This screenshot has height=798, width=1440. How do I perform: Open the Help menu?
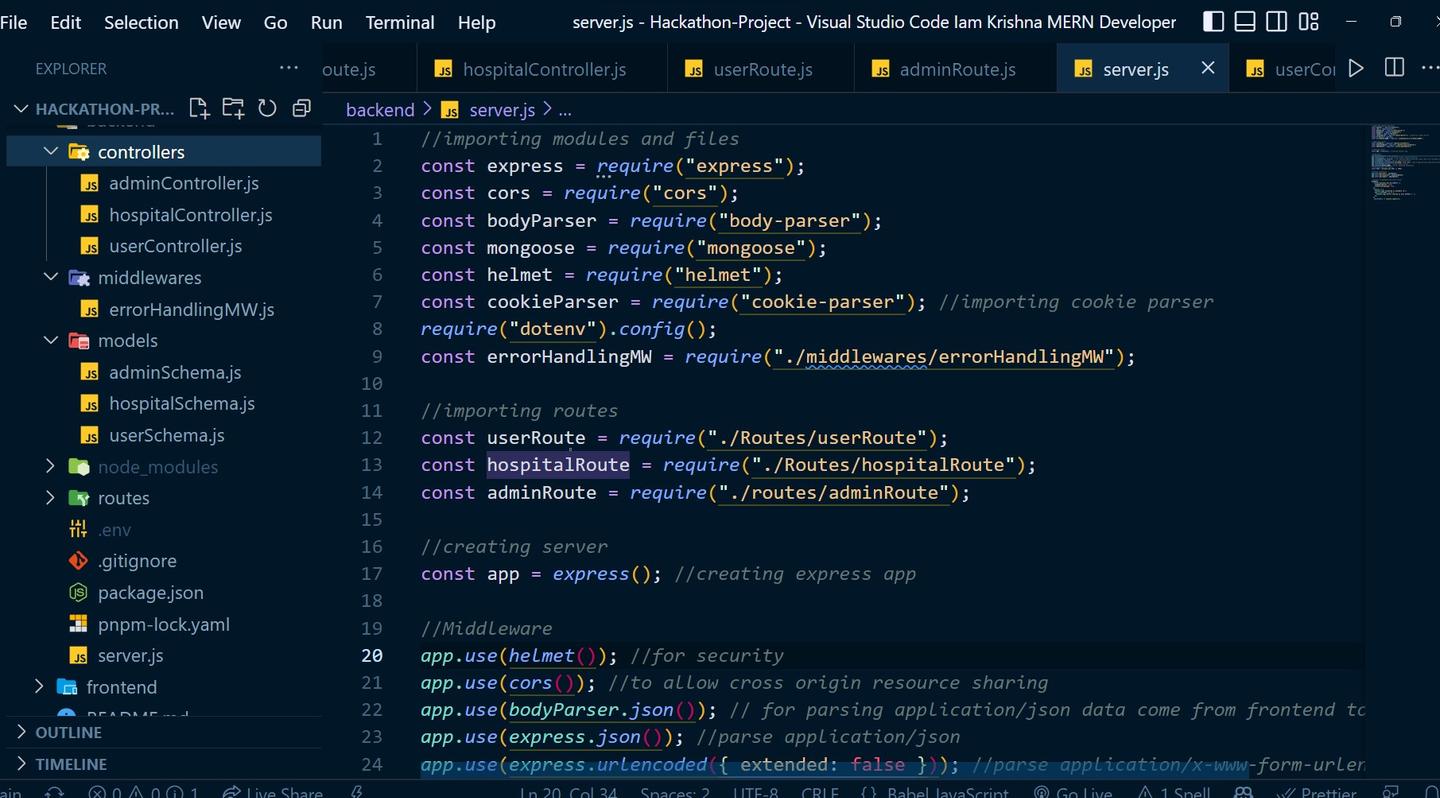point(476,22)
